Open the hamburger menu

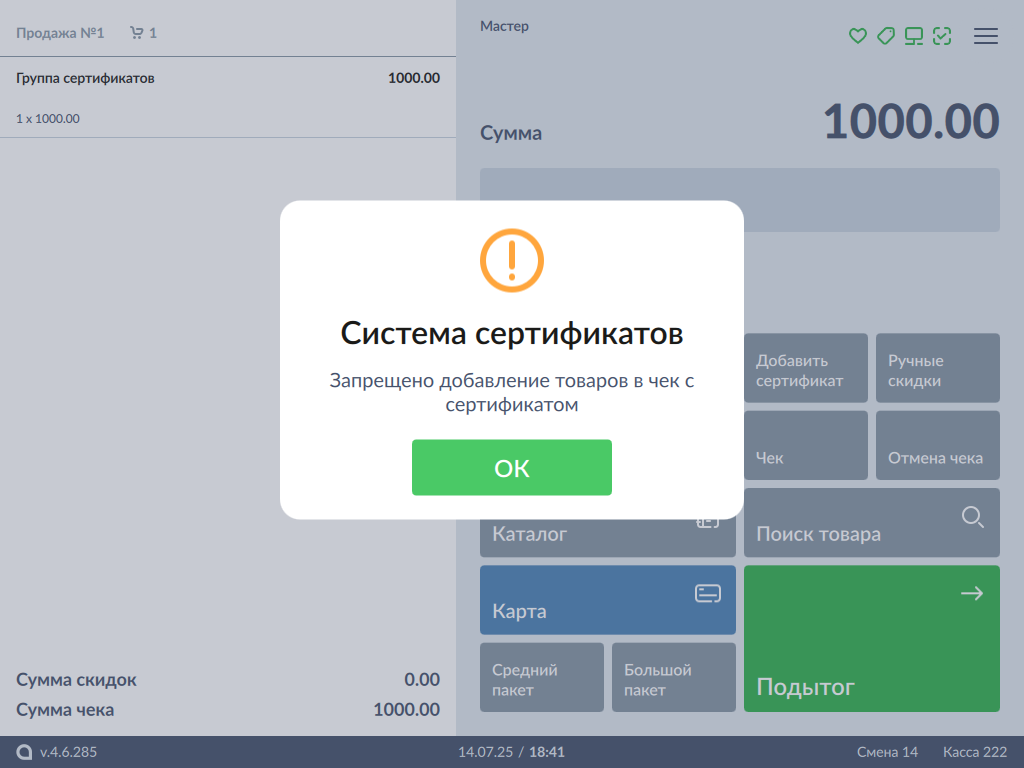click(986, 36)
